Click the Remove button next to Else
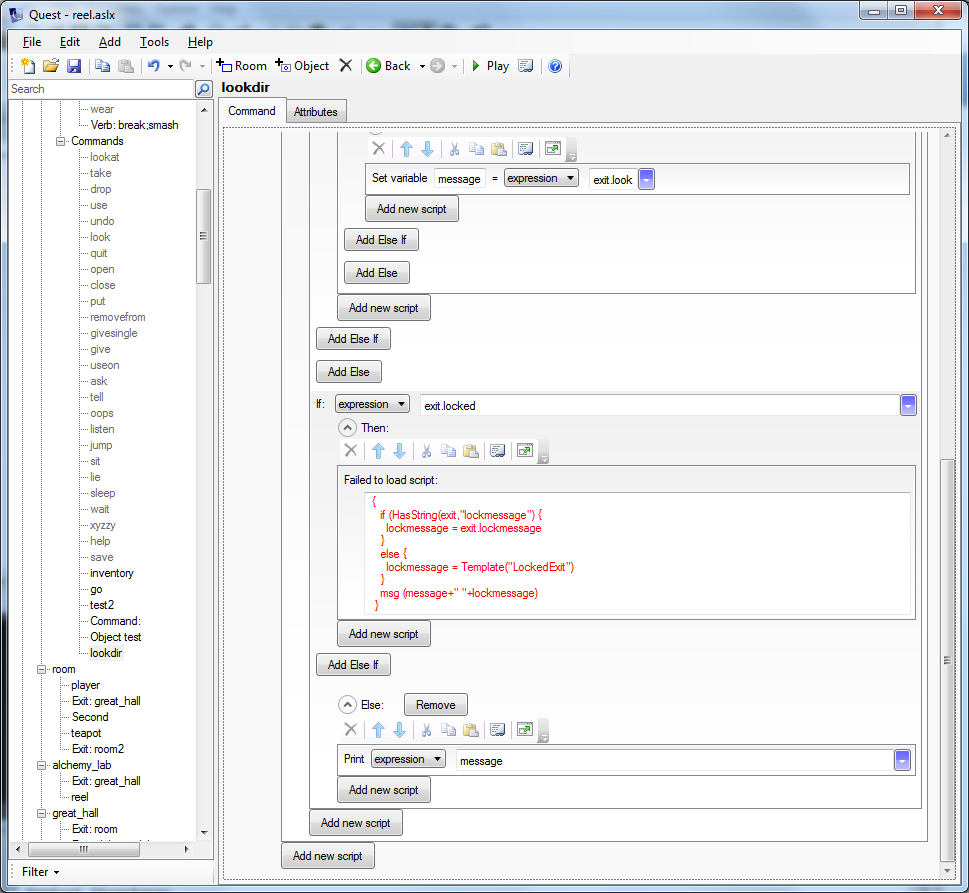The height and width of the screenshot is (893, 969). pyautogui.click(x=435, y=705)
